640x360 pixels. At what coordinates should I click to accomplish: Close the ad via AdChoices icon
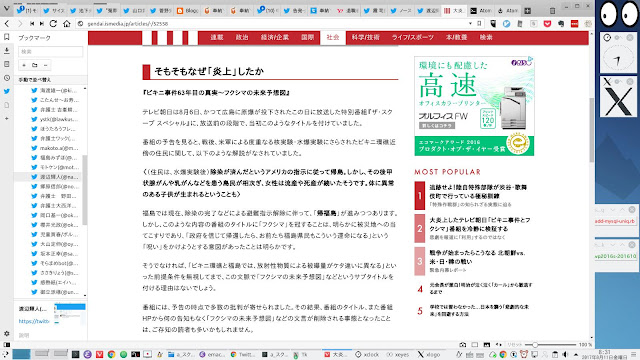[530, 60]
